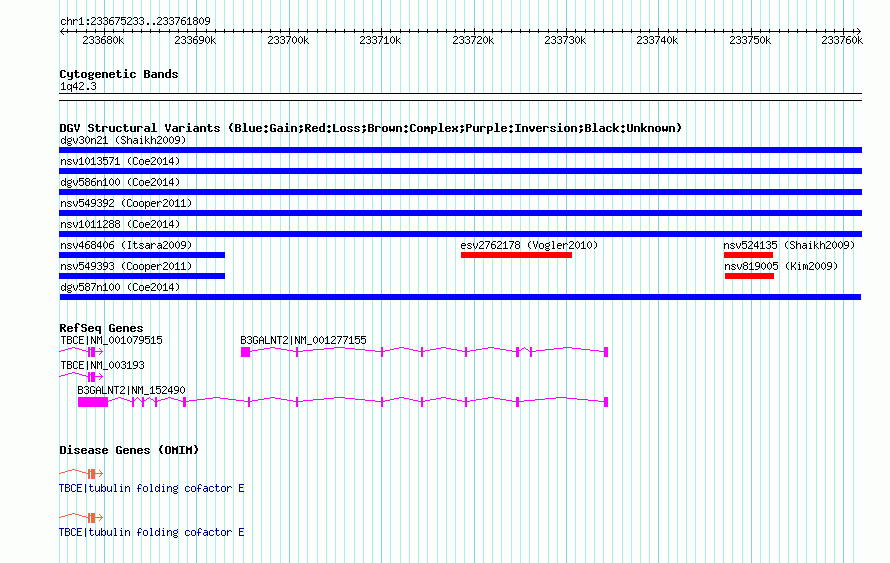890x563 pixels.
Task: Click the RefSeq Genes track heading
Action: [x=101, y=328]
